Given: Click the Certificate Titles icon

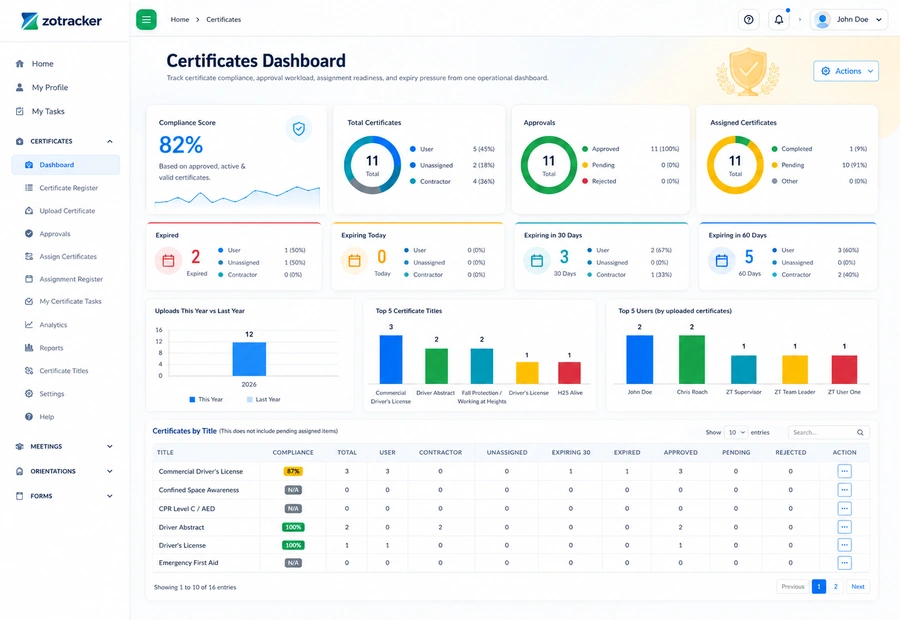Looking at the screenshot, I should 29,371.
